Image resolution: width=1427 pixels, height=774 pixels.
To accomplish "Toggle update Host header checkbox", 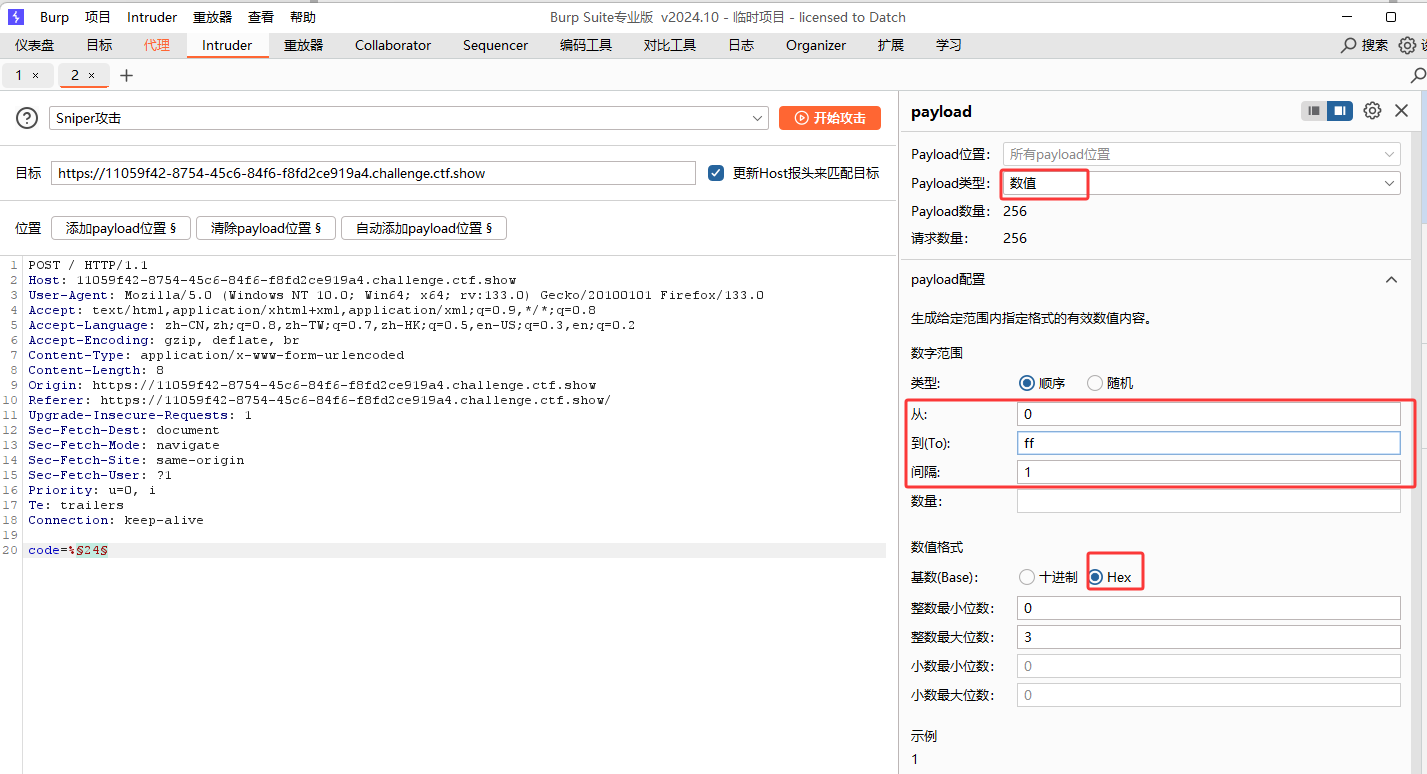I will click(716, 173).
